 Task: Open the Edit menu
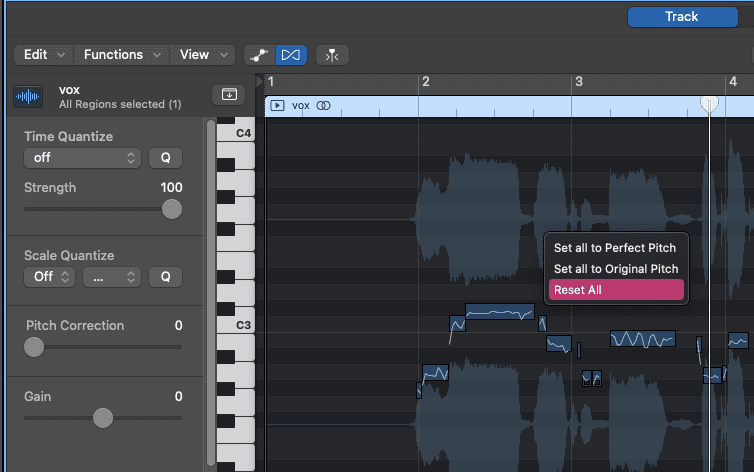44,55
